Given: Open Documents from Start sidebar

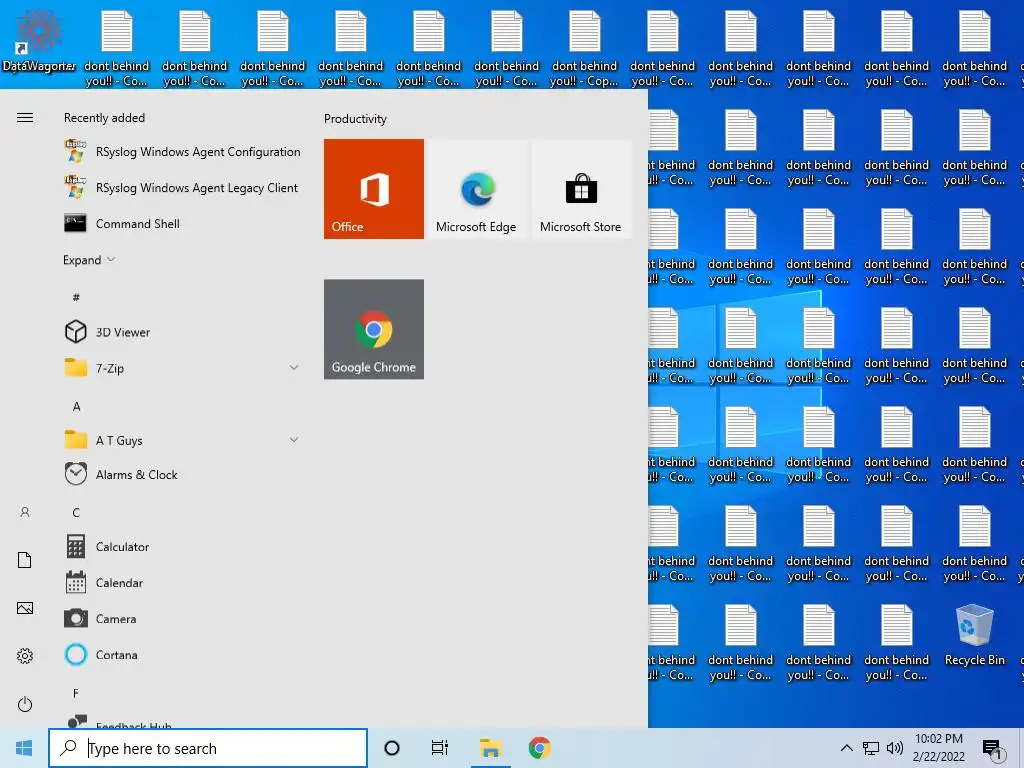Looking at the screenshot, I should click(x=25, y=560).
